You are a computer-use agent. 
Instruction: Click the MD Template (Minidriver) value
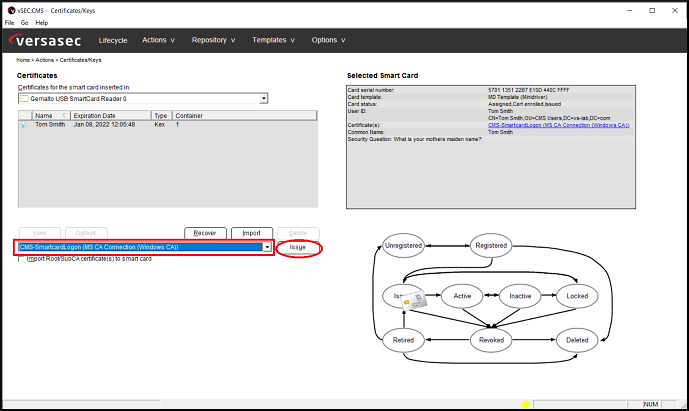tap(518, 97)
